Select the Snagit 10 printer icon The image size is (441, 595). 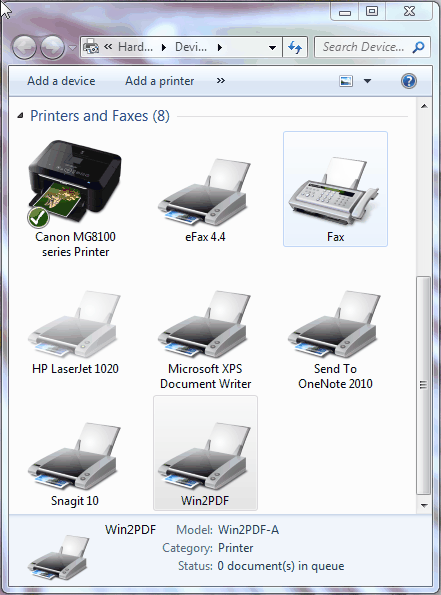[75, 456]
